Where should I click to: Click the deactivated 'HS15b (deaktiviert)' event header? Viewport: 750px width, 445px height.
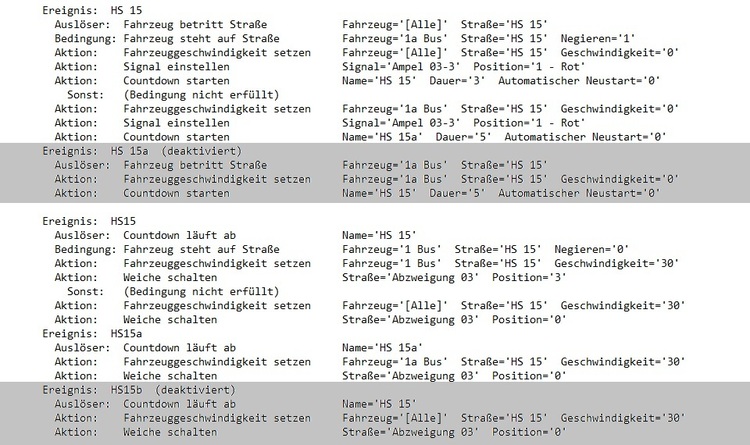point(139,390)
